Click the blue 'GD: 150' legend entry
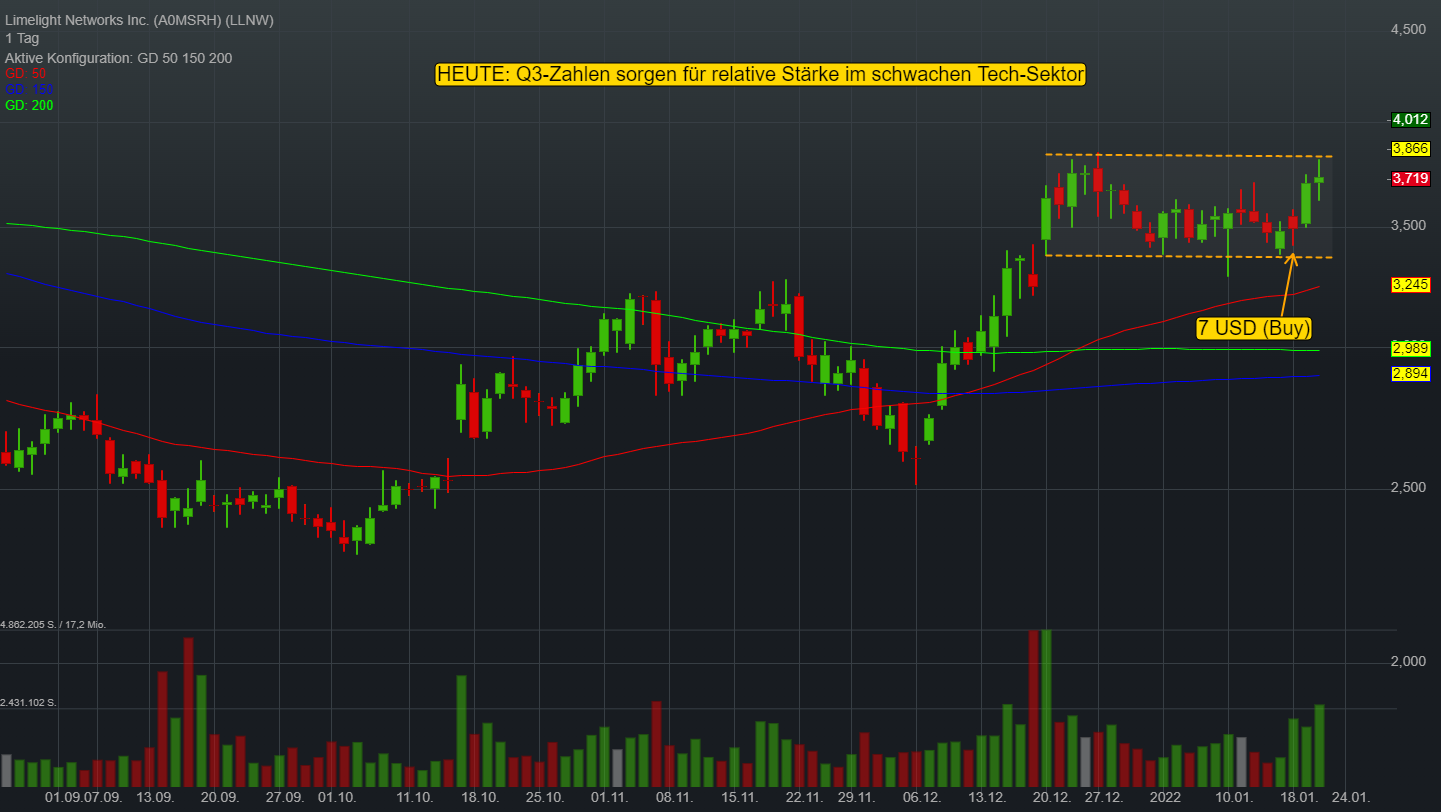This screenshot has height=812, width=1441. [29, 89]
